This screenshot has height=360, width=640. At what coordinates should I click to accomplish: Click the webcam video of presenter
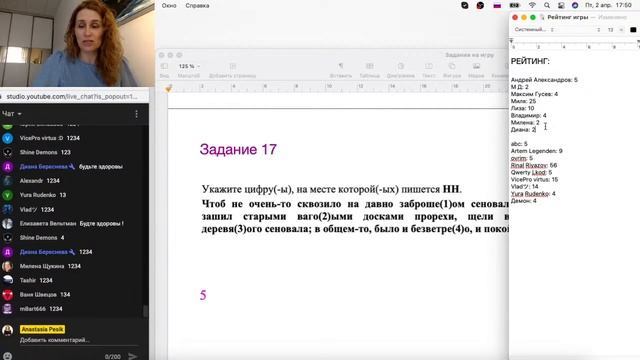pyautogui.click(x=77, y=43)
